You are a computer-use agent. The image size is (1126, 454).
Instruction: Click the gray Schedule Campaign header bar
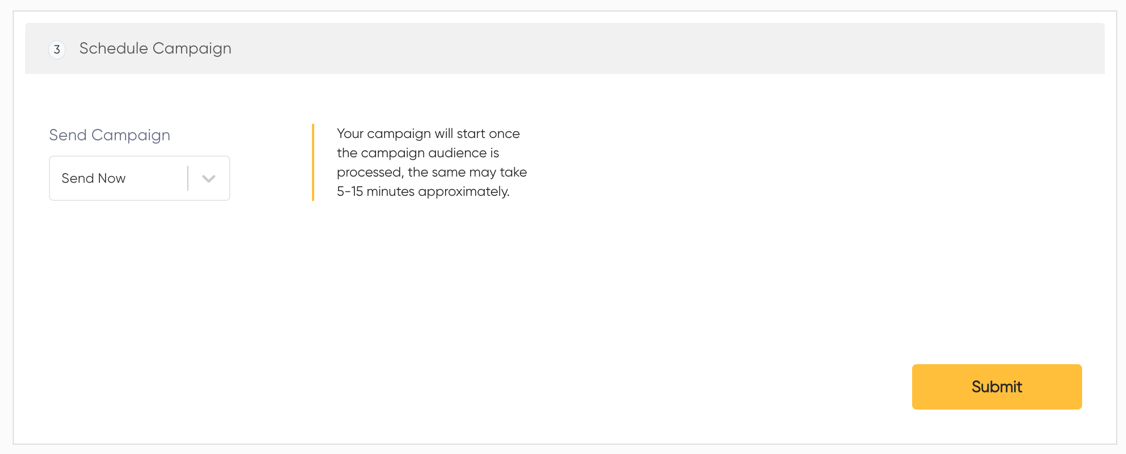click(564, 49)
